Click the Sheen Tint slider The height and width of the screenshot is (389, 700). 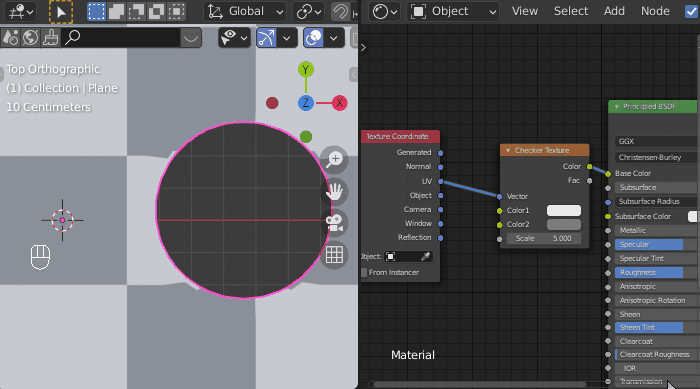(x=655, y=327)
